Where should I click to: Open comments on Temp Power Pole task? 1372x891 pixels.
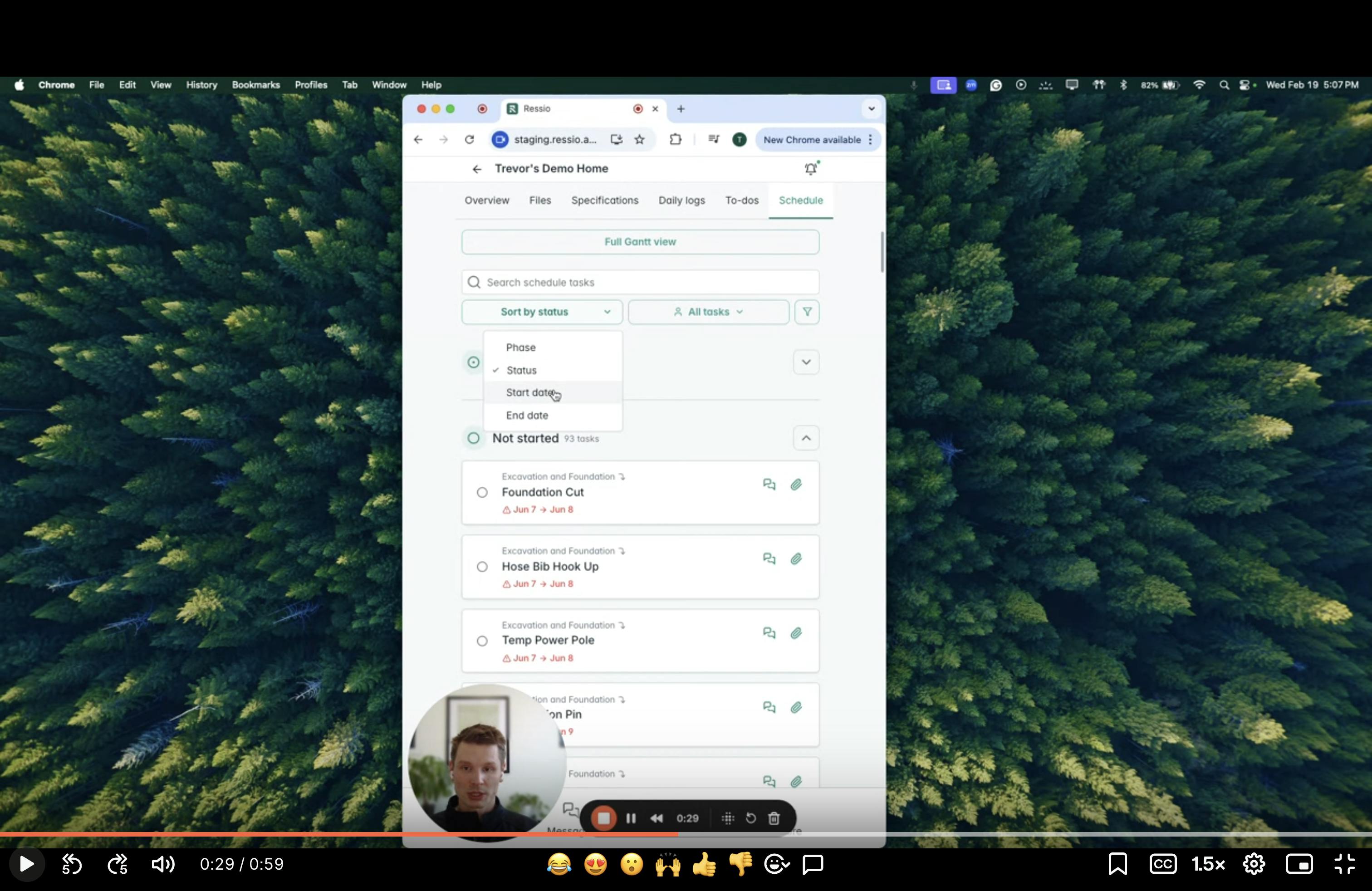pos(769,633)
